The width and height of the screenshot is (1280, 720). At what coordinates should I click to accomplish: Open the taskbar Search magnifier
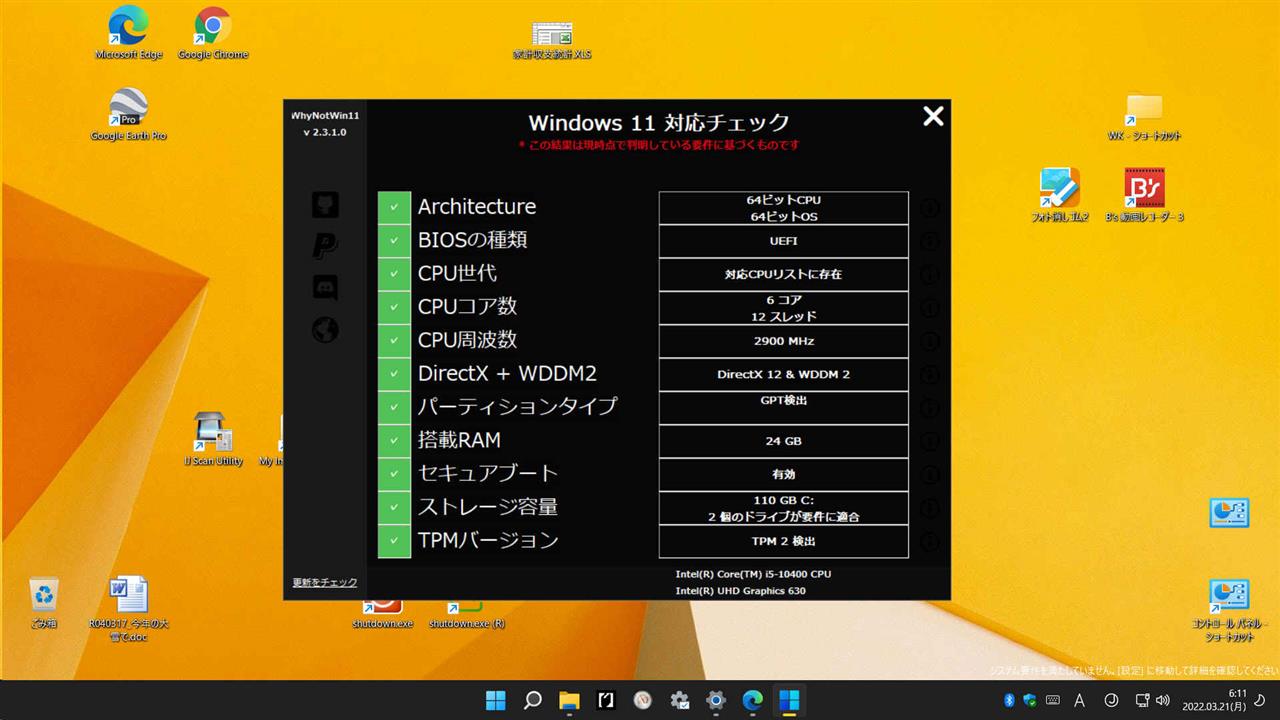[532, 700]
